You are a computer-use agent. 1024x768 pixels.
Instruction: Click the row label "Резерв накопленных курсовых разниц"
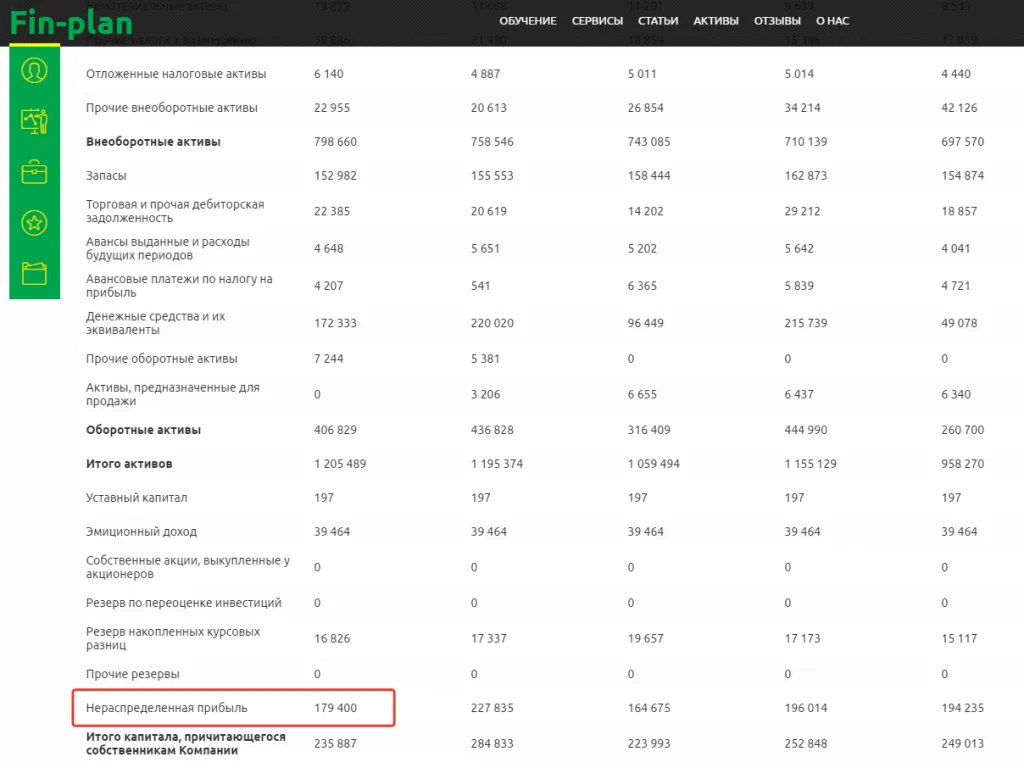click(172, 638)
